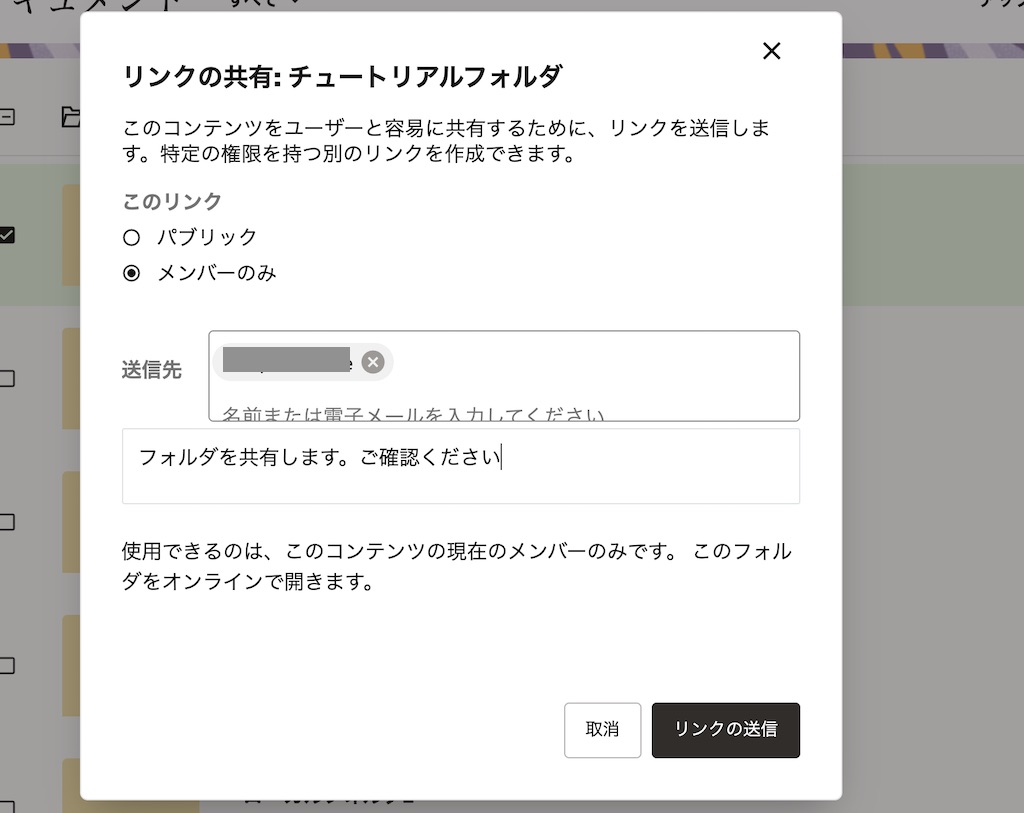This screenshot has width=1024, height=813.
Task: Click the select-all checkbox icon in the toolbar
Action: (x=6, y=119)
